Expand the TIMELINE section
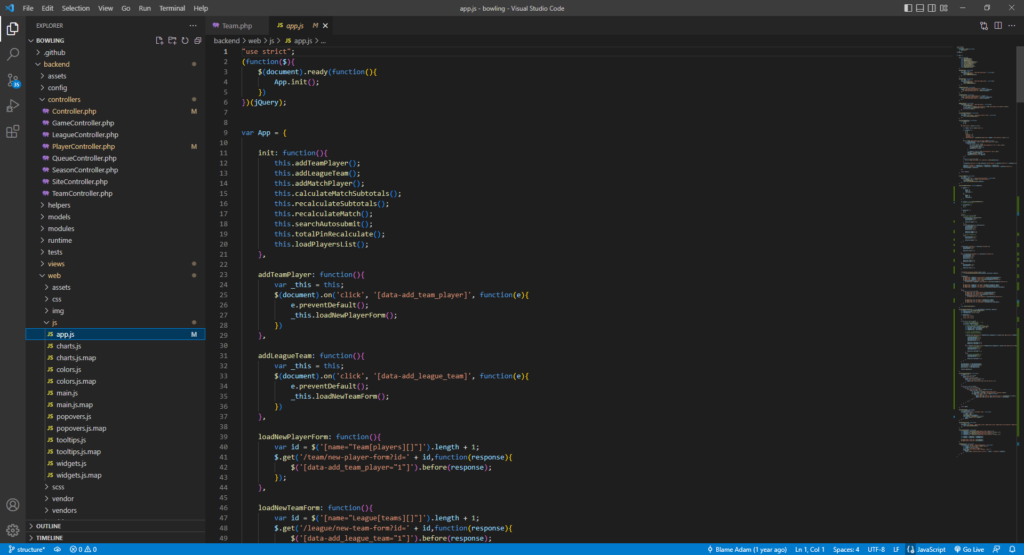The image size is (1024, 555). tap(115, 537)
